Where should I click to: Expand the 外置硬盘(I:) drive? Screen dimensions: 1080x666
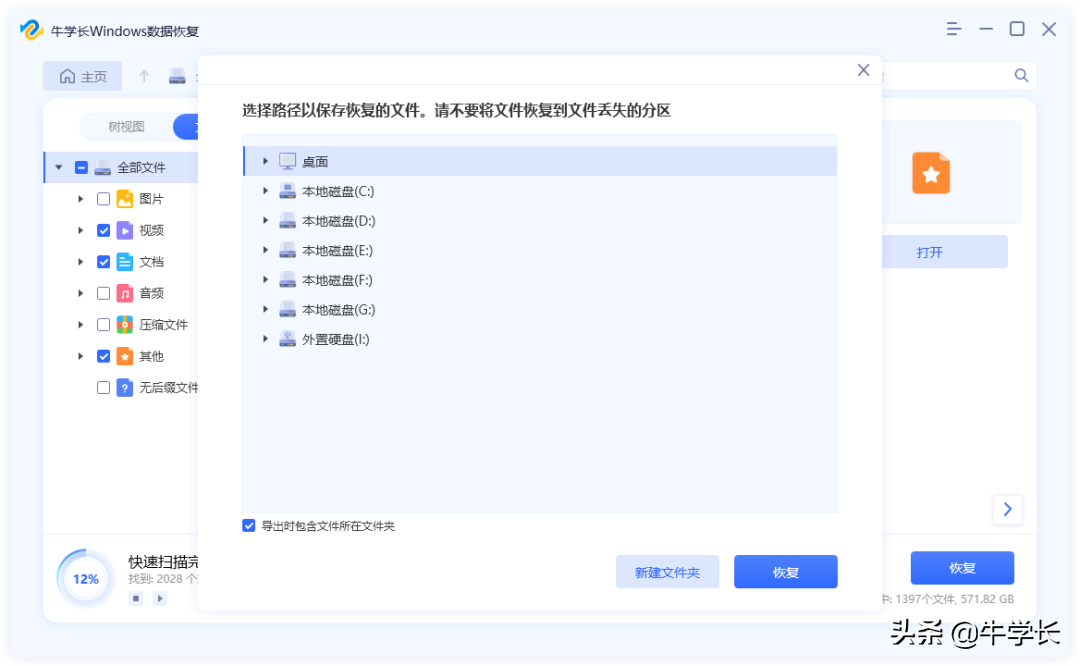[x=264, y=338]
